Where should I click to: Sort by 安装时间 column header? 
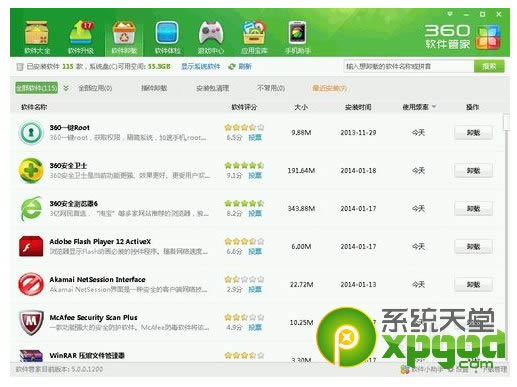358,107
